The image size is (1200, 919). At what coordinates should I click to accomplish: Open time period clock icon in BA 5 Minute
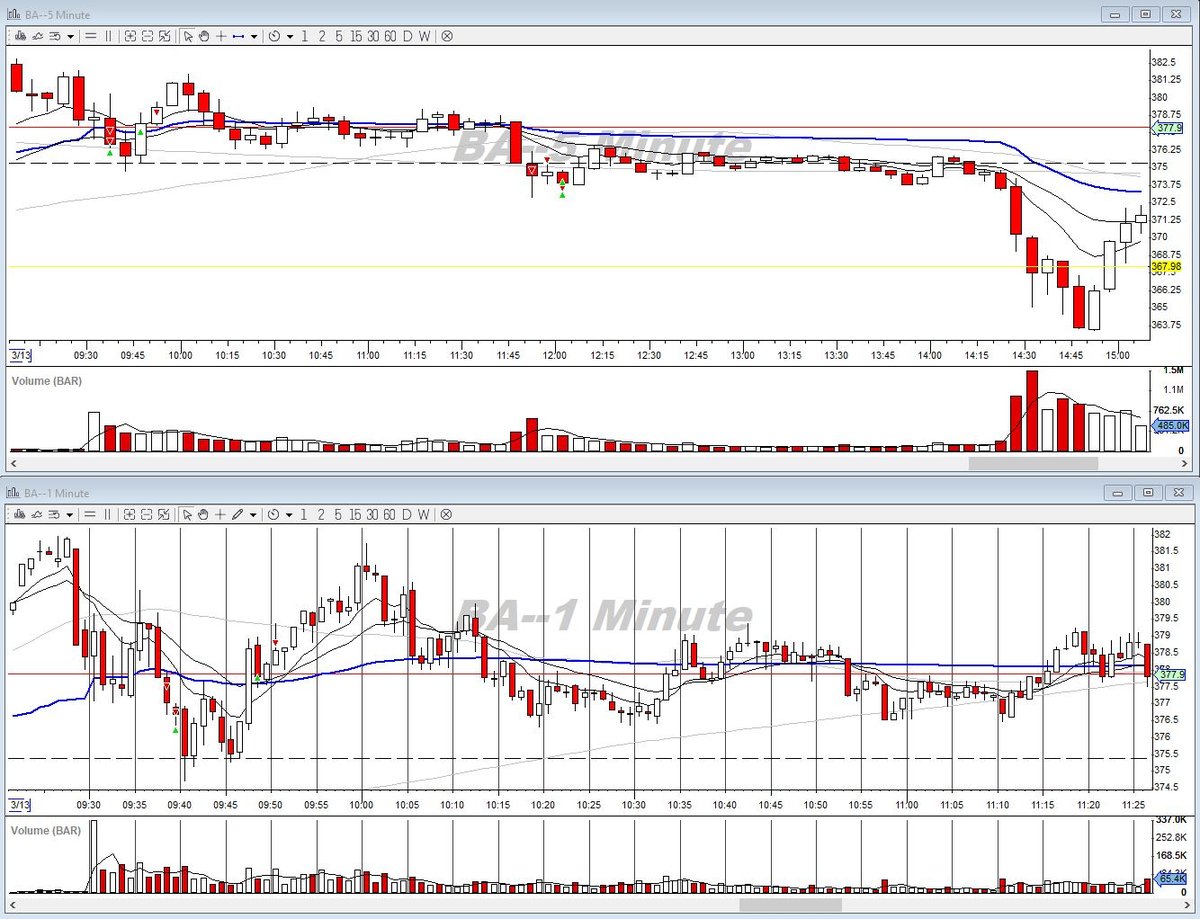(274, 36)
